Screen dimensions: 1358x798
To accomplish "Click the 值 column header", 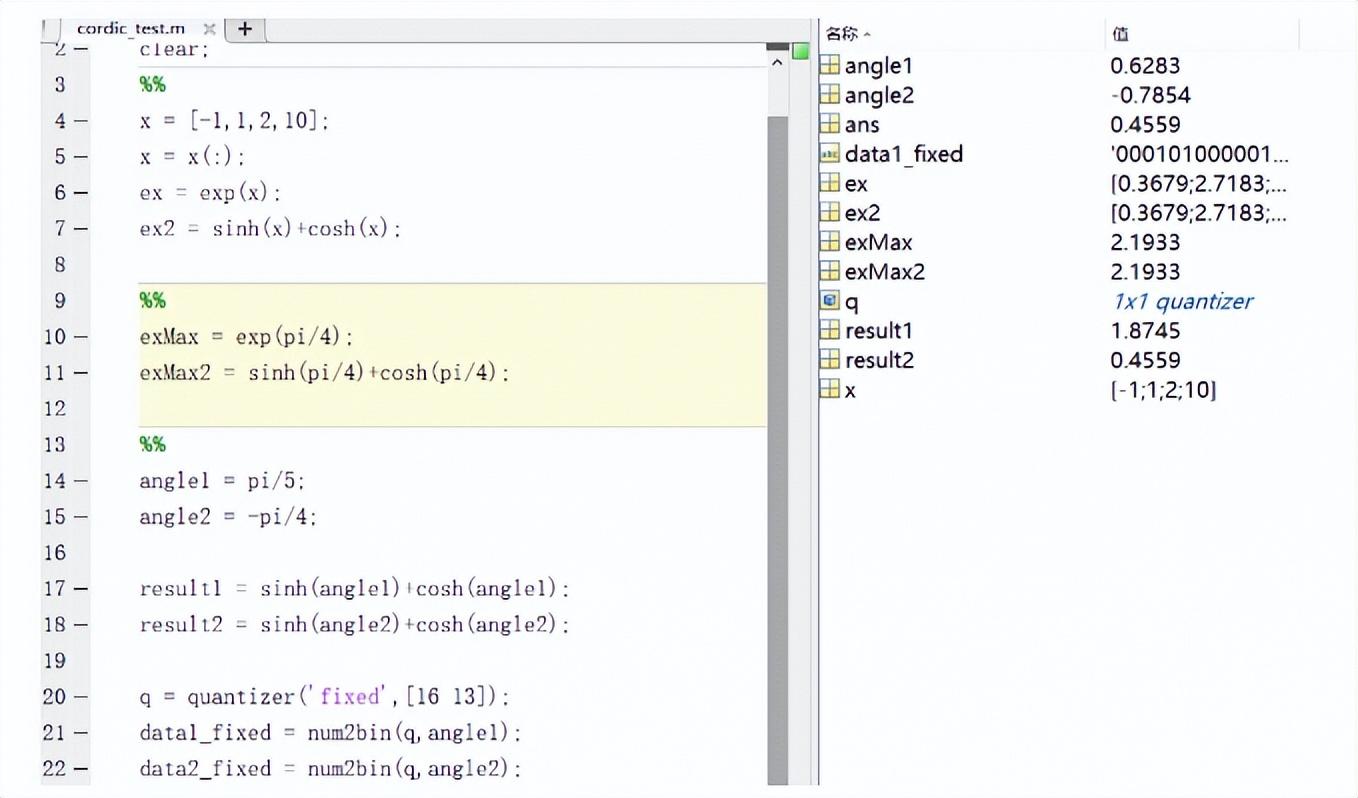I will click(x=1120, y=34).
